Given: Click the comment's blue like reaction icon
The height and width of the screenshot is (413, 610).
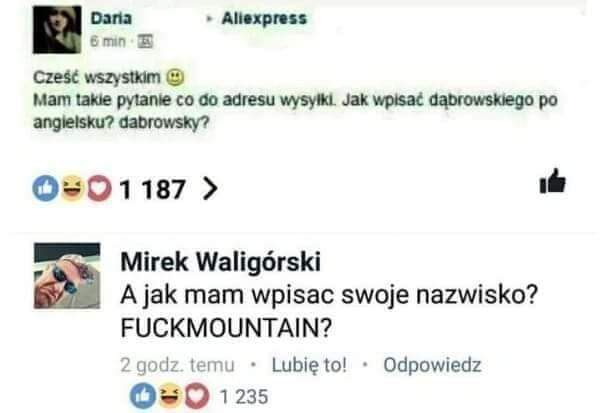Looking at the screenshot, I should pyautogui.click(x=143, y=396).
